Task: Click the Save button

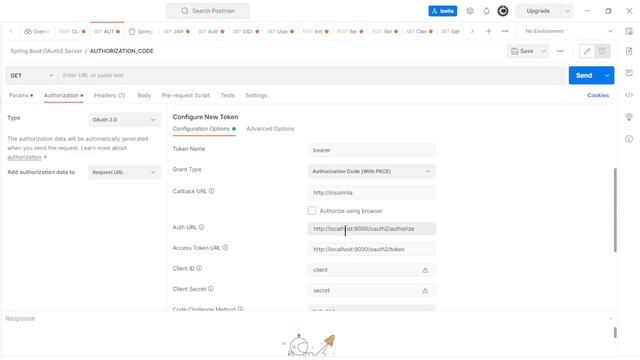Action: 523,51
